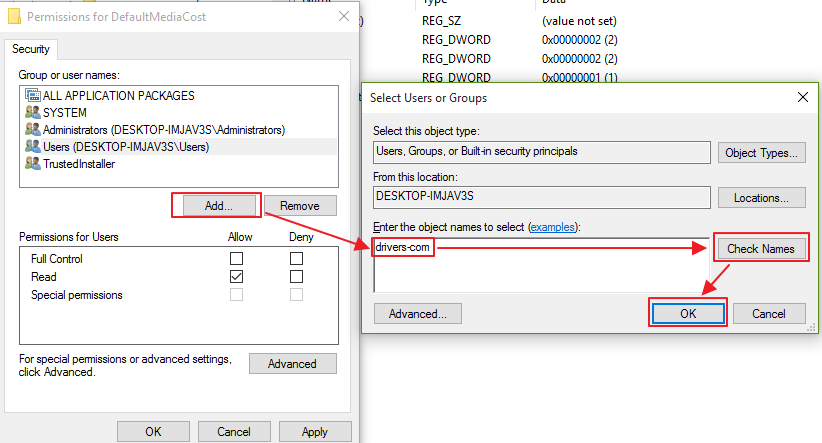Viewport: 822px width, 443px height.
Task: Click the SYSTEM user group icon
Action: coord(33,112)
